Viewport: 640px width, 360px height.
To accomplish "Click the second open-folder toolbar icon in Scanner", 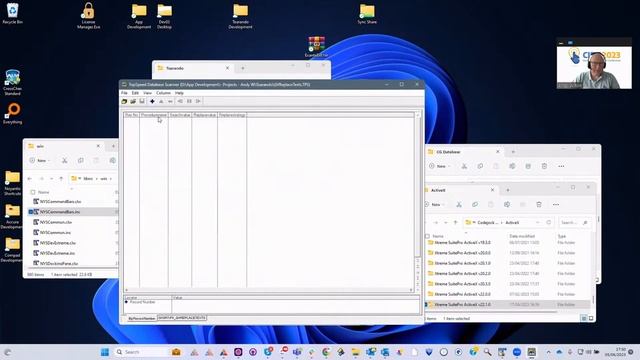I will (x=133, y=101).
